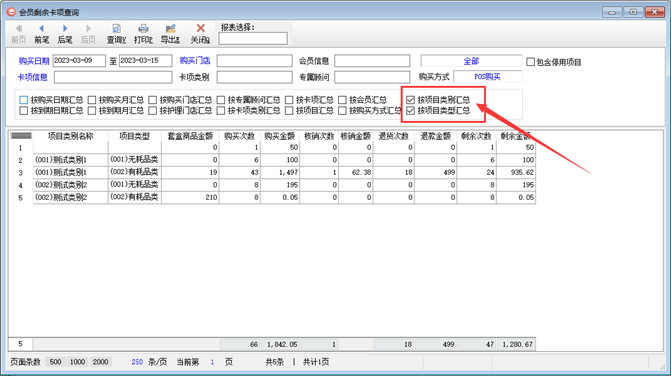Check 按会员汇总

click(x=342, y=100)
